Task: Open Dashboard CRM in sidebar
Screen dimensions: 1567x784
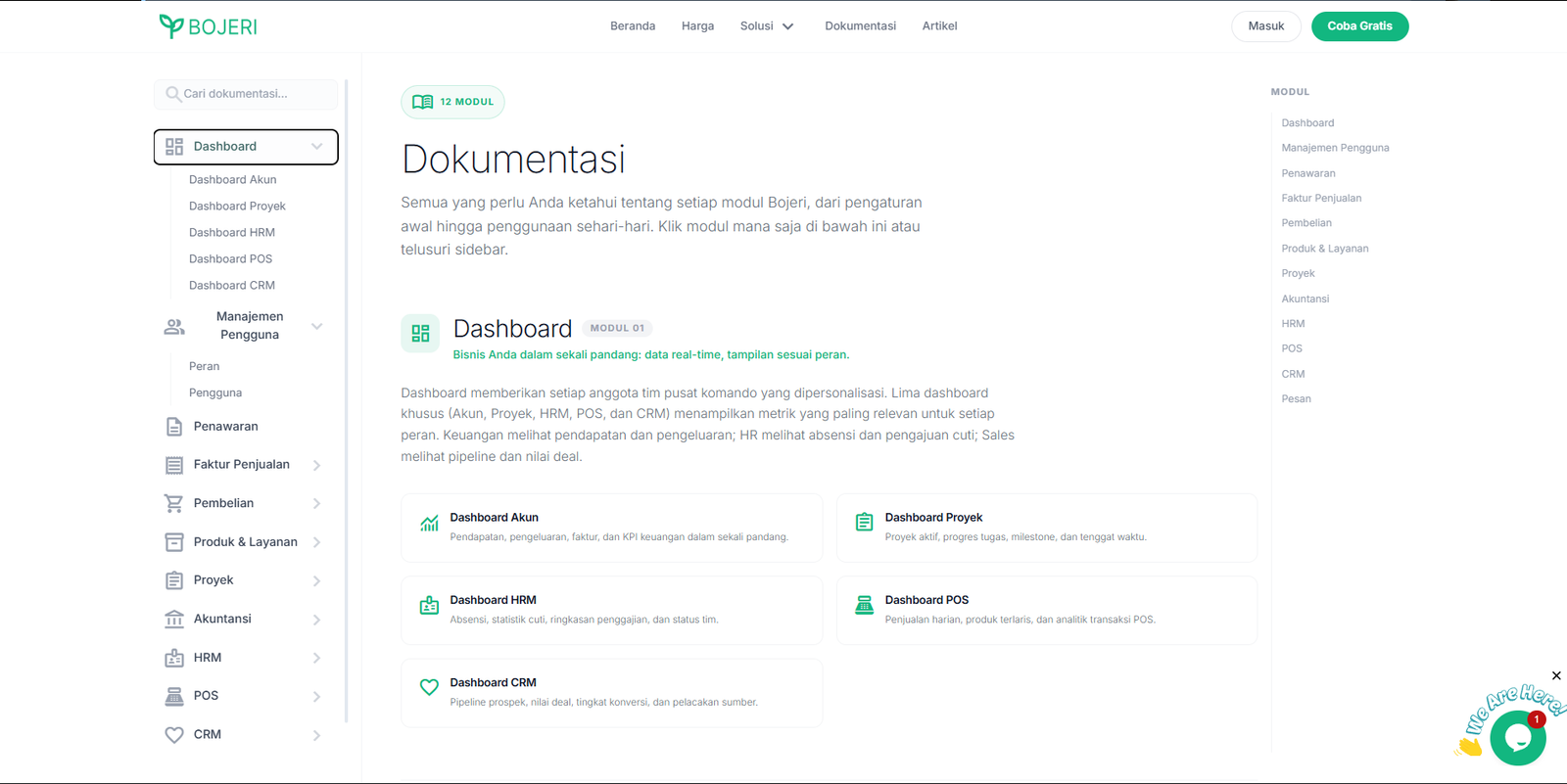Action: coord(232,286)
